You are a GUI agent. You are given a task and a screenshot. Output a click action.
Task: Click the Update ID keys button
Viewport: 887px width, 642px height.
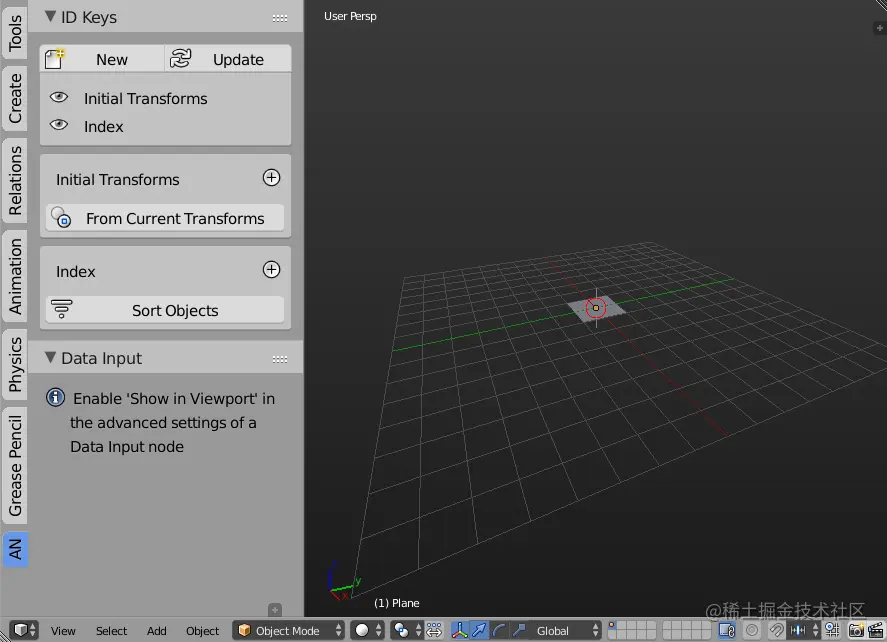pyautogui.click(x=228, y=59)
